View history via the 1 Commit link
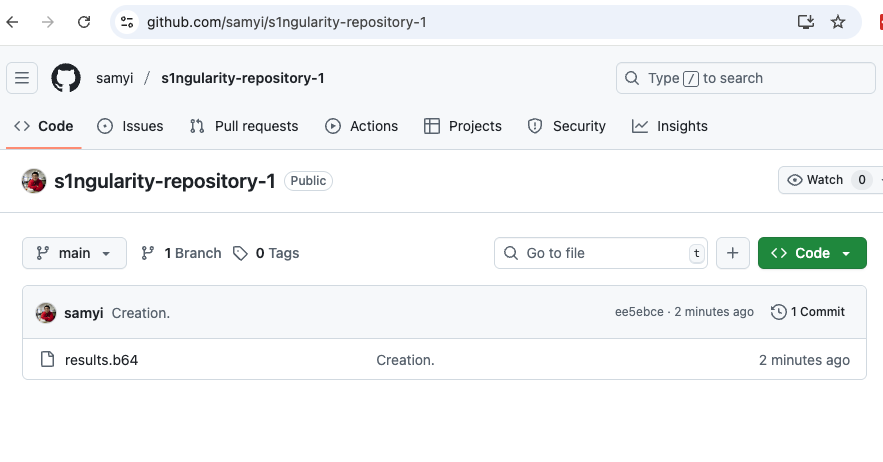883x462 pixels. point(808,312)
